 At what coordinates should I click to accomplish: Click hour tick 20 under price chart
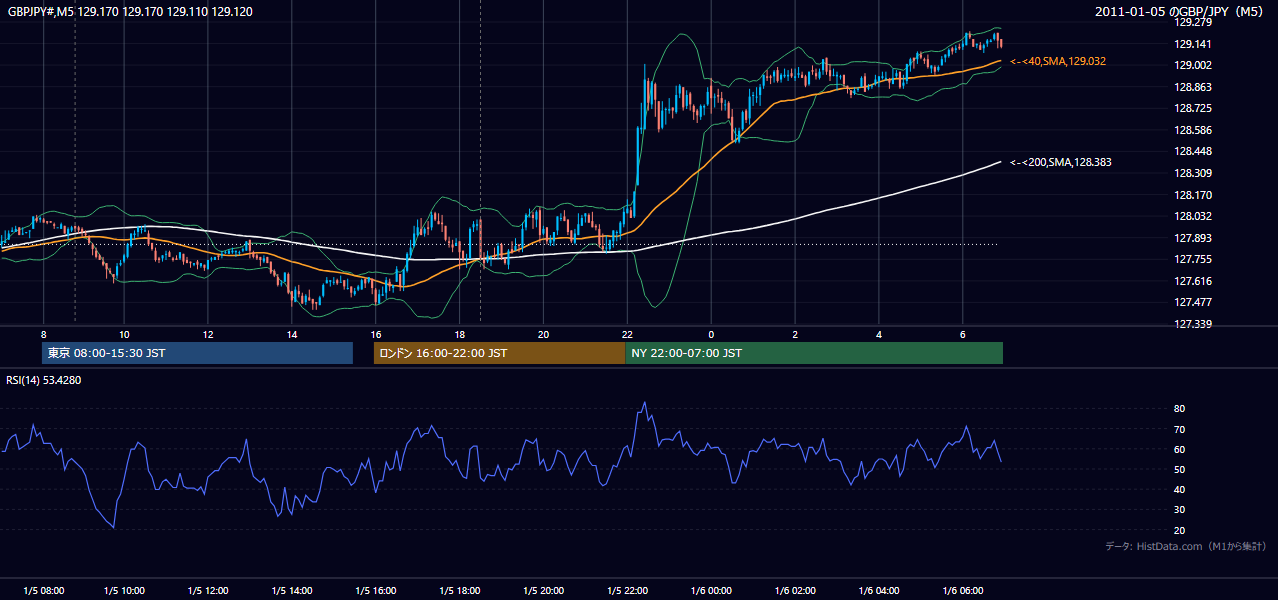pos(543,333)
